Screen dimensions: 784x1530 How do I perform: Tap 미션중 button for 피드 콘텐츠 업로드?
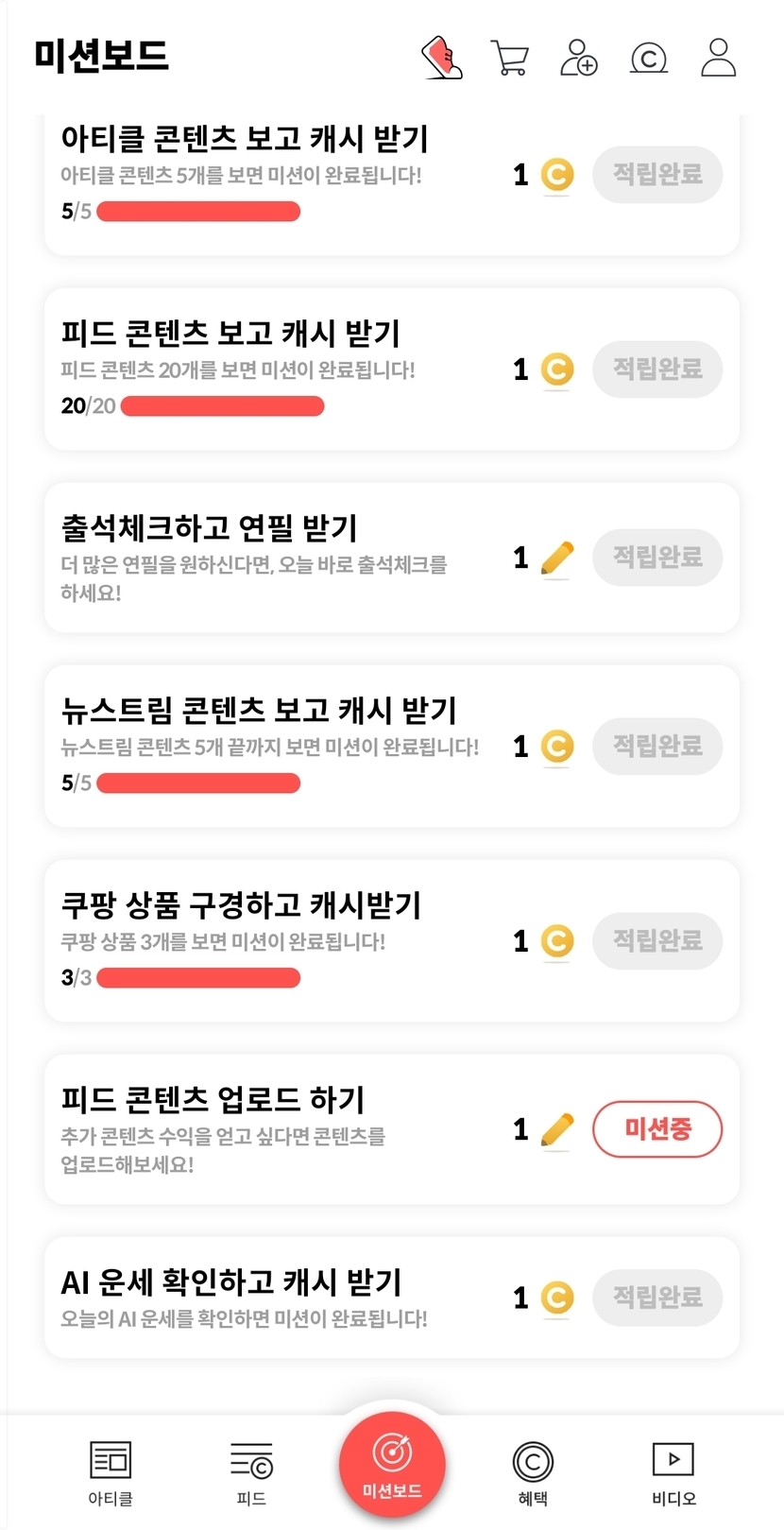[657, 1128]
